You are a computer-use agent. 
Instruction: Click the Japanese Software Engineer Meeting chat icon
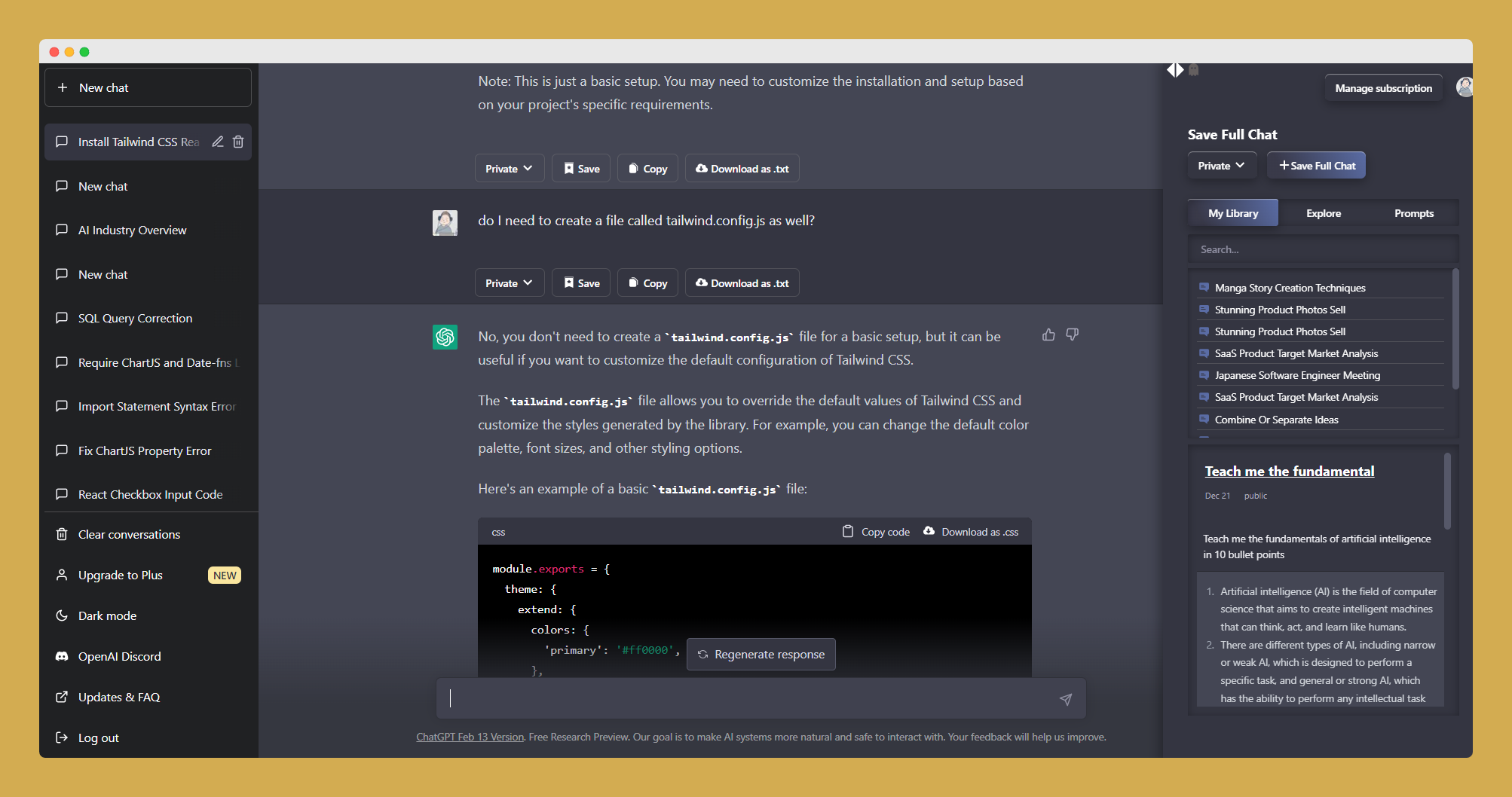pyautogui.click(x=1204, y=375)
